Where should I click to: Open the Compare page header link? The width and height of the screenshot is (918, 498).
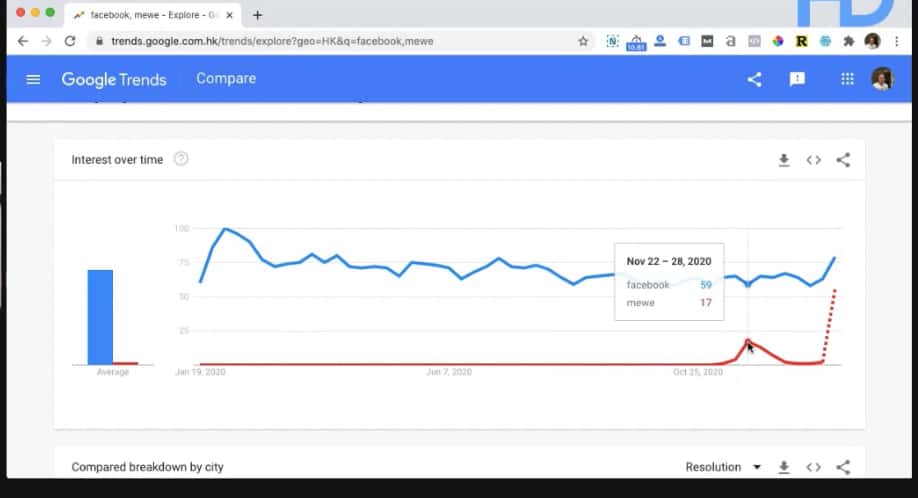[226, 78]
